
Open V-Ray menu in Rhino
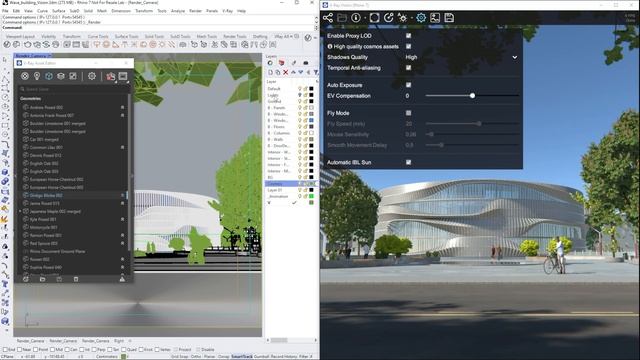(x=227, y=11)
